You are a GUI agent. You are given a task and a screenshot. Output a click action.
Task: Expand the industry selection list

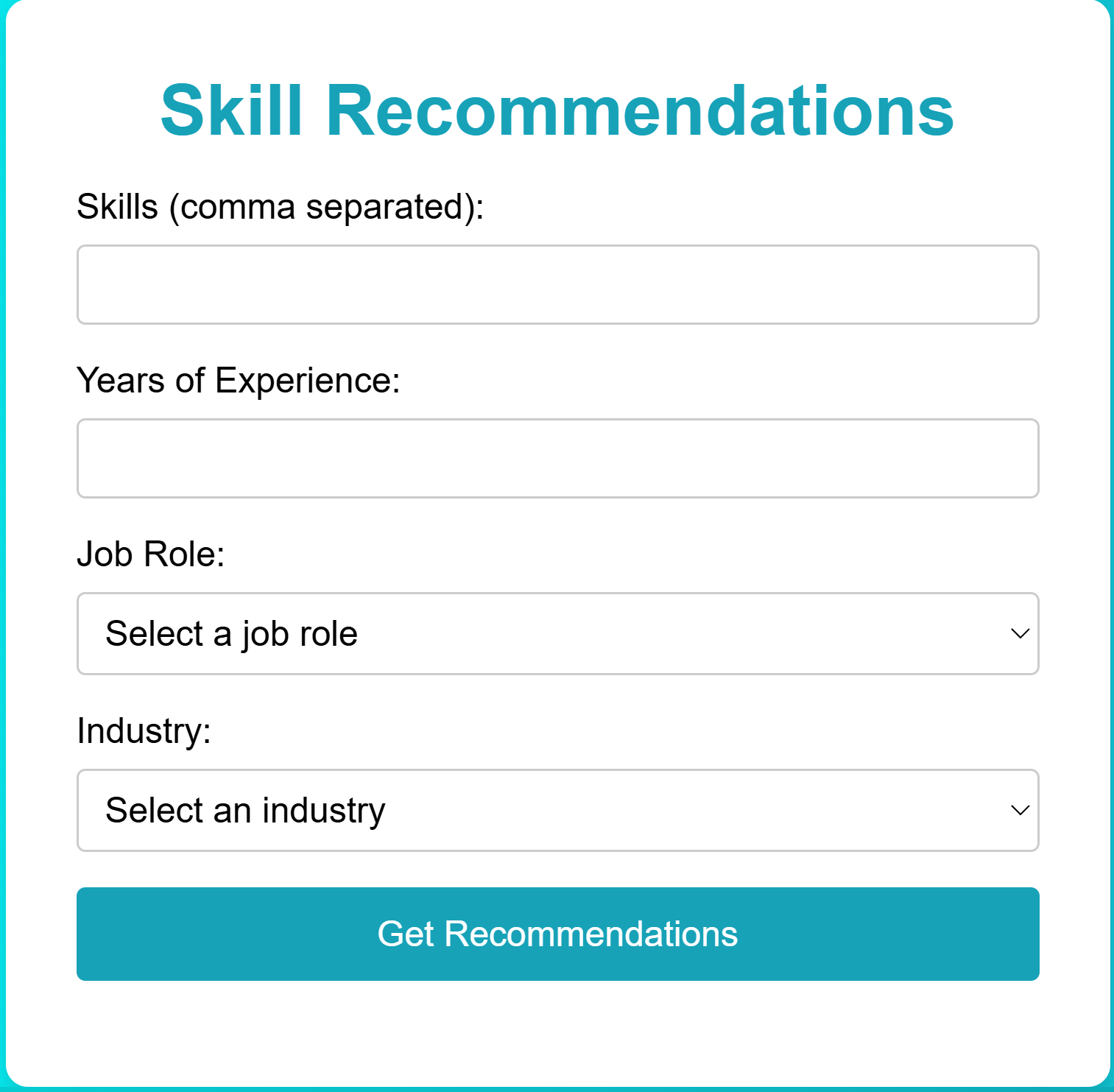(x=557, y=810)
